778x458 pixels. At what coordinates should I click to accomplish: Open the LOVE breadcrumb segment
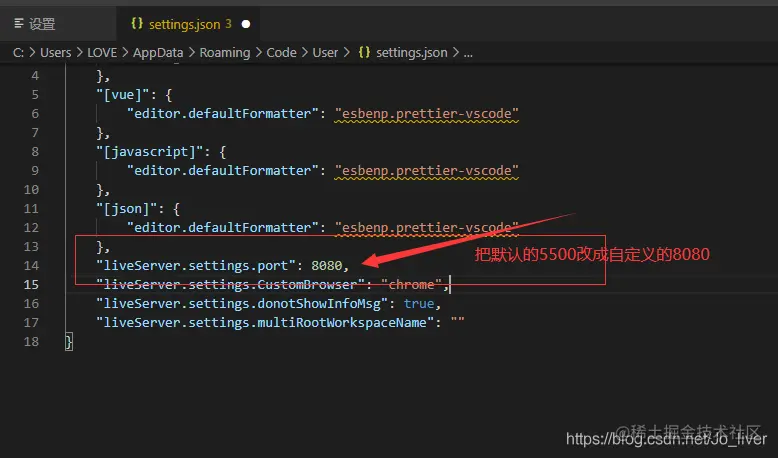click(102, 53)
